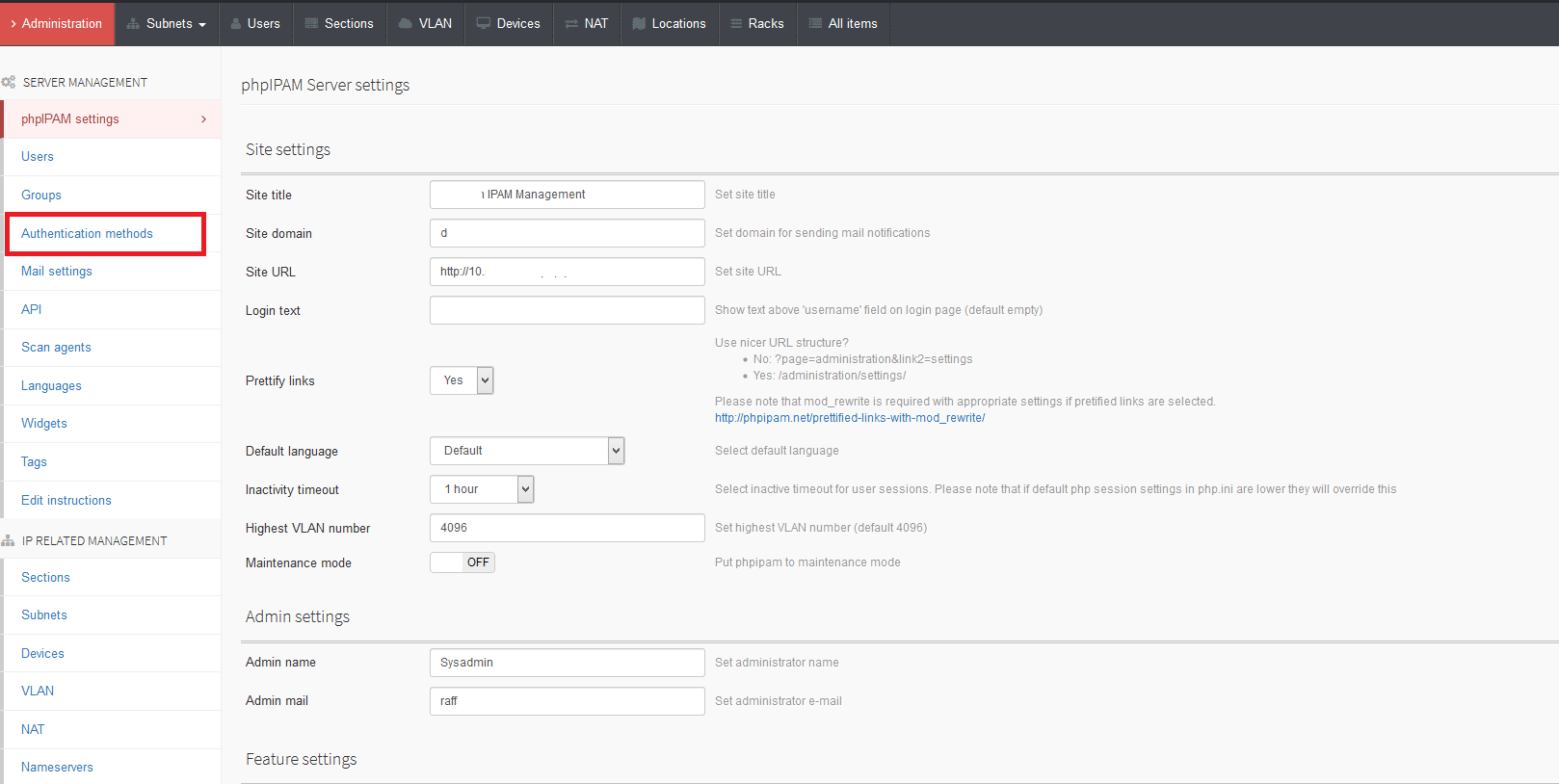Open Edit instructions in the sidebar
Viewport: 1559px width, 784px height.
tap(112, 501)
